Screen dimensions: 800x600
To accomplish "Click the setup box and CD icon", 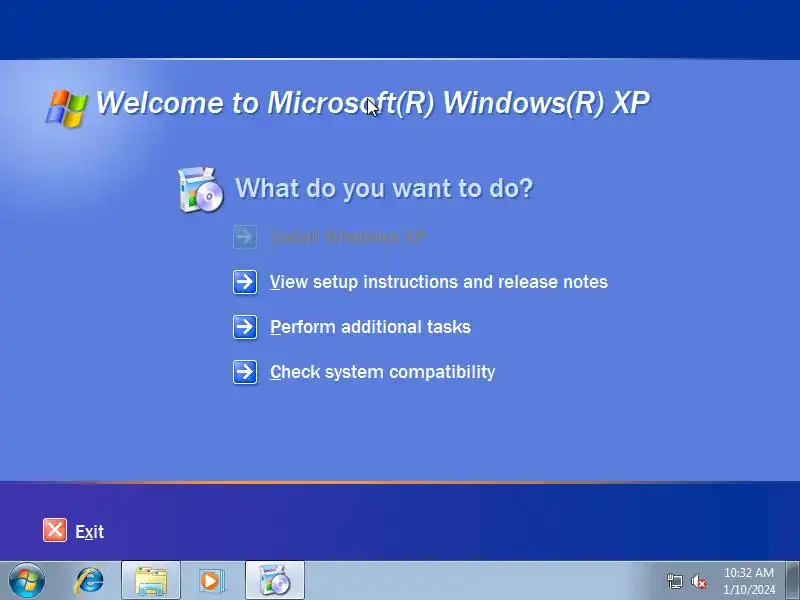I will tap(200, 189).
